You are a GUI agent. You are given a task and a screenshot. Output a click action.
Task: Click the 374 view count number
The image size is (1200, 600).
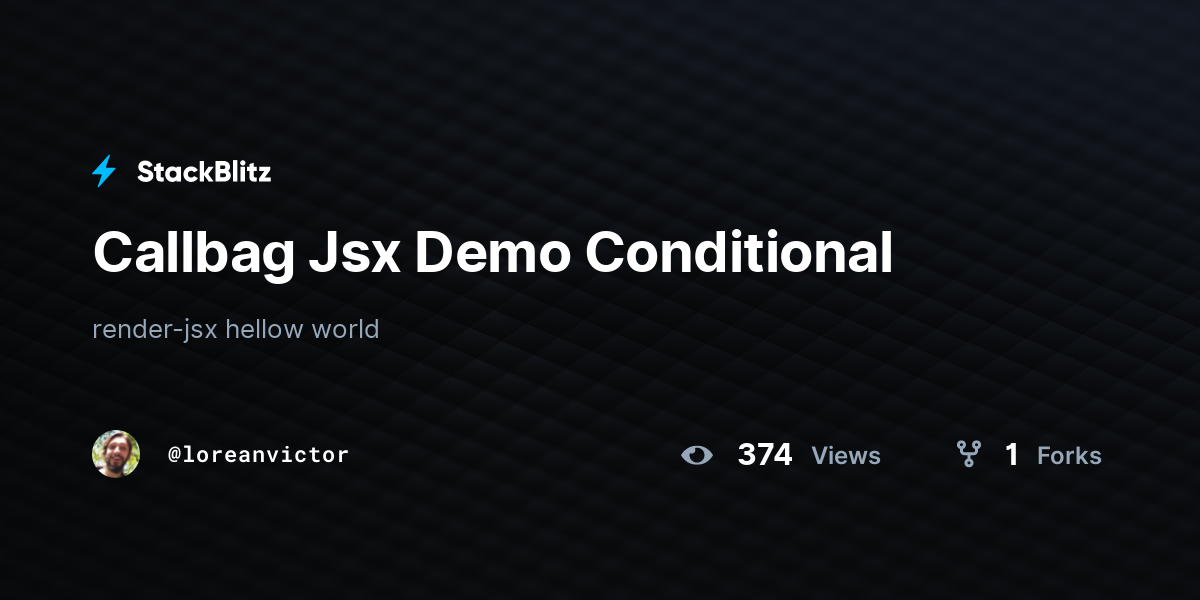pyautogui.click(x=765, y=455)
